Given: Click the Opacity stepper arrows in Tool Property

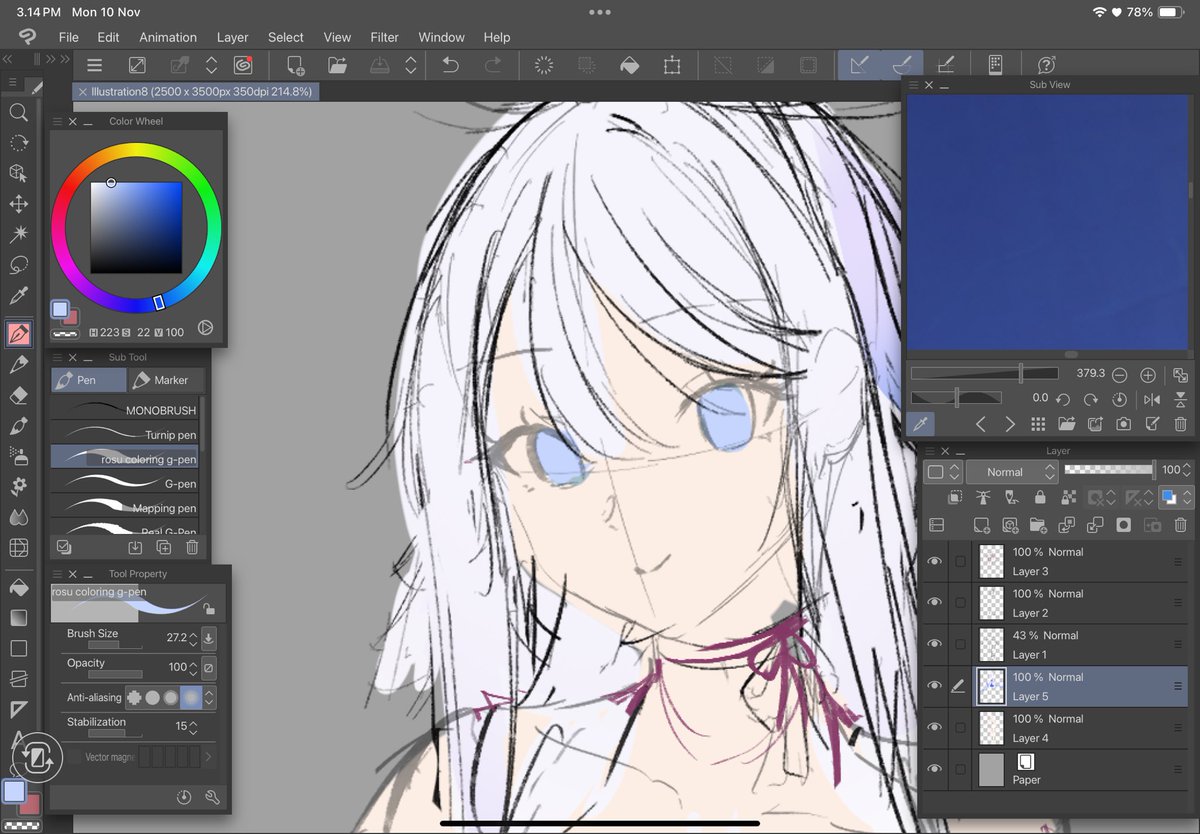Looking at the screenshot, I should pyautogui.click(x=194, y=667).
